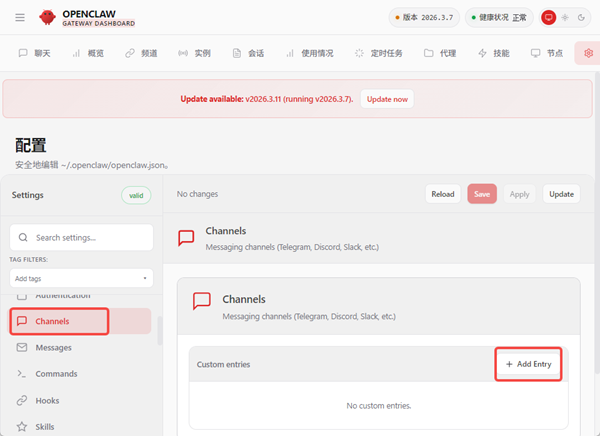
Task: Switch to dark theme moon icon
Action: point(581,17)
